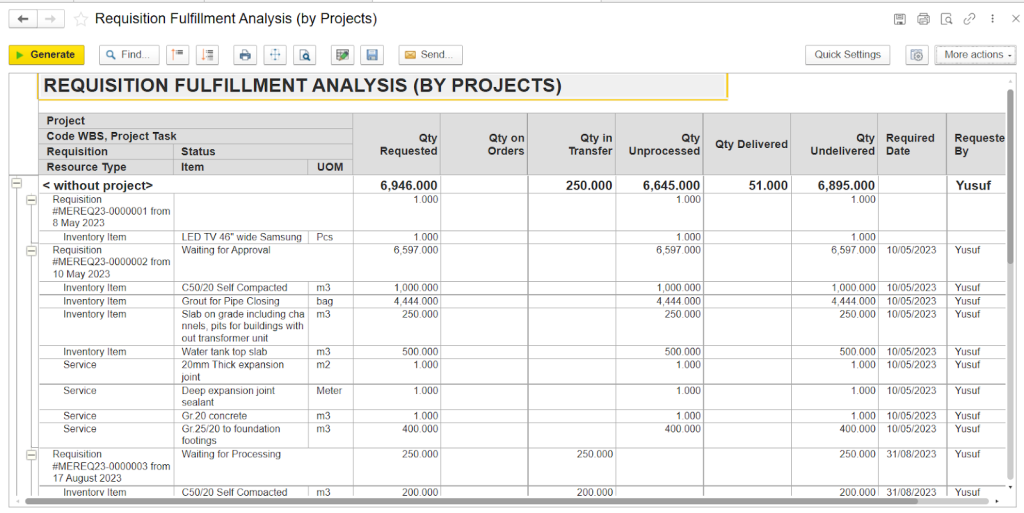
Task: Open print preview in report toolbar
Action: point(305,55)
